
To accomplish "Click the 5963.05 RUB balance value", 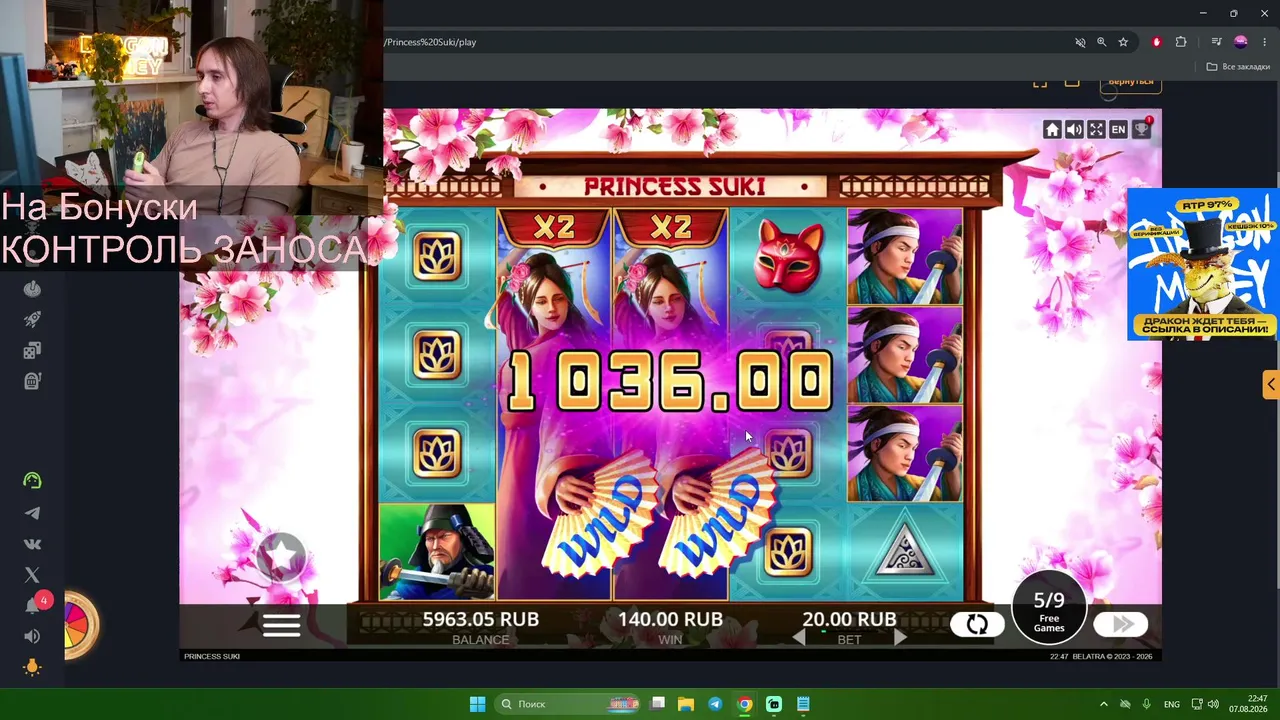I will pyautogui.click(x=481, y=619).
